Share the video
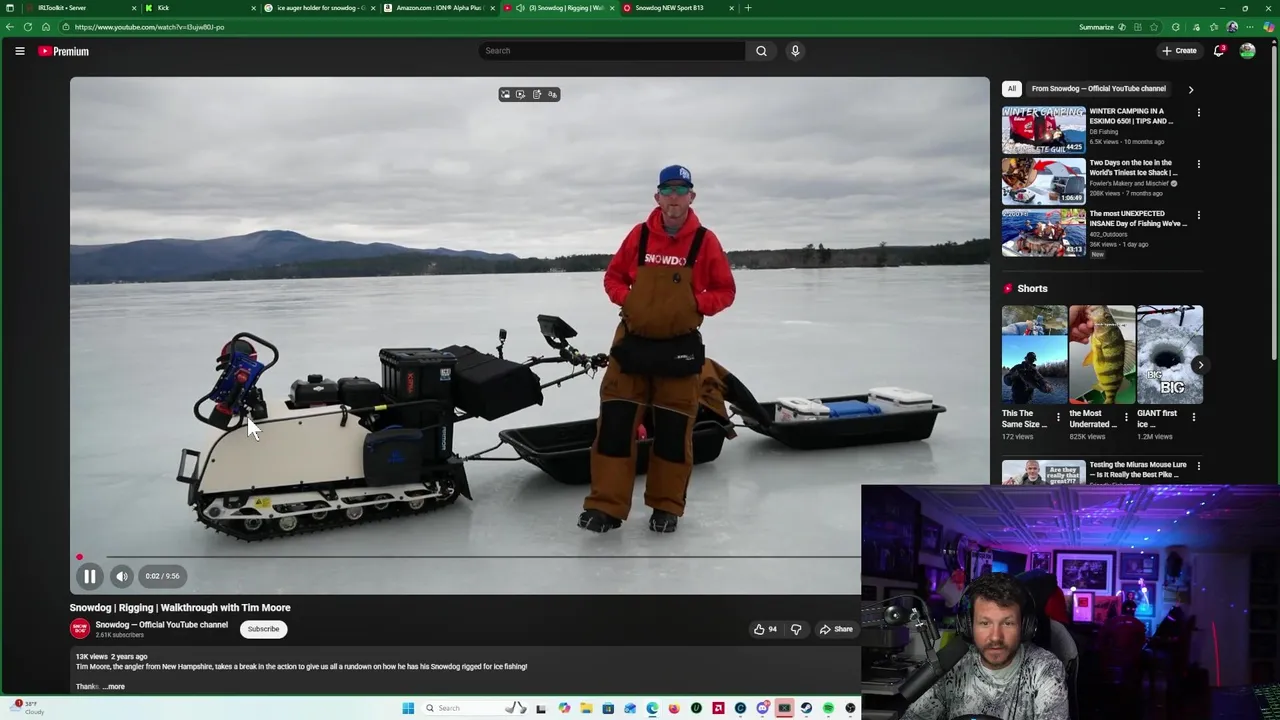1280x720 pixels. click(836, 629)
